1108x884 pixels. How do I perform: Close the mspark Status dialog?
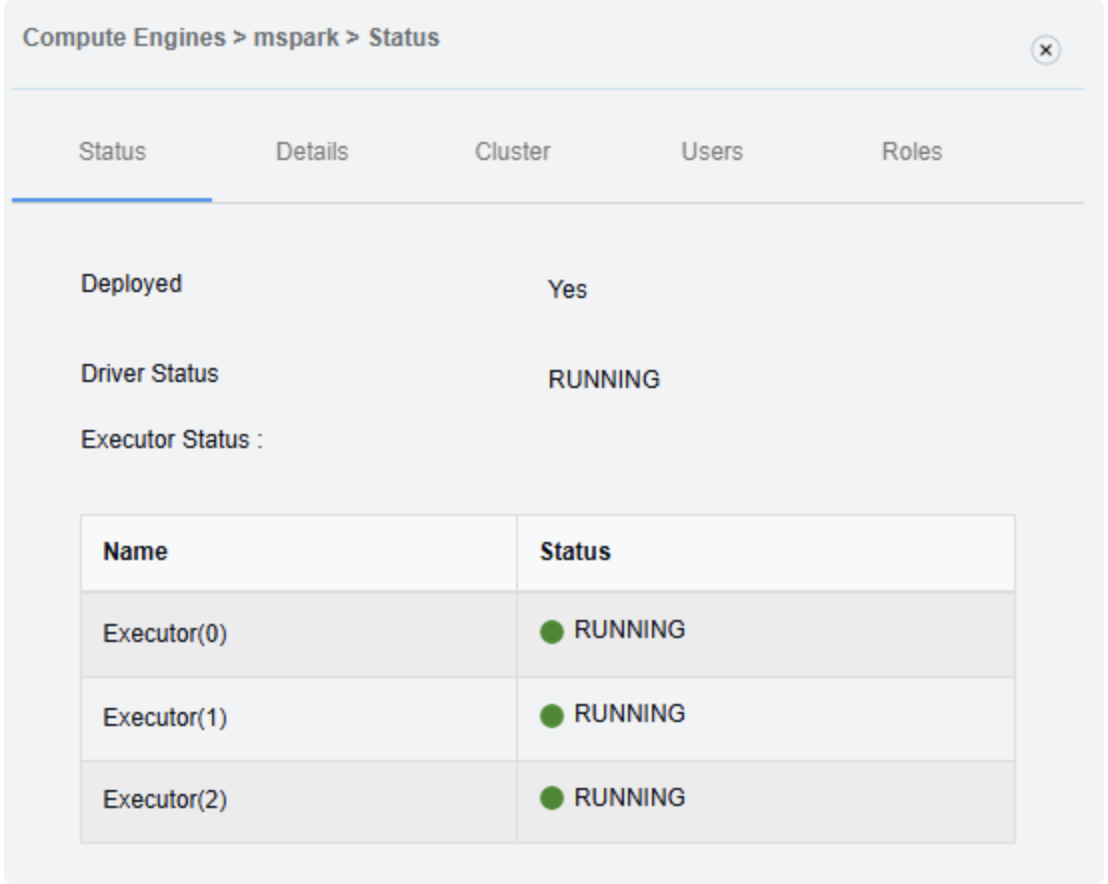[1045, 50]
